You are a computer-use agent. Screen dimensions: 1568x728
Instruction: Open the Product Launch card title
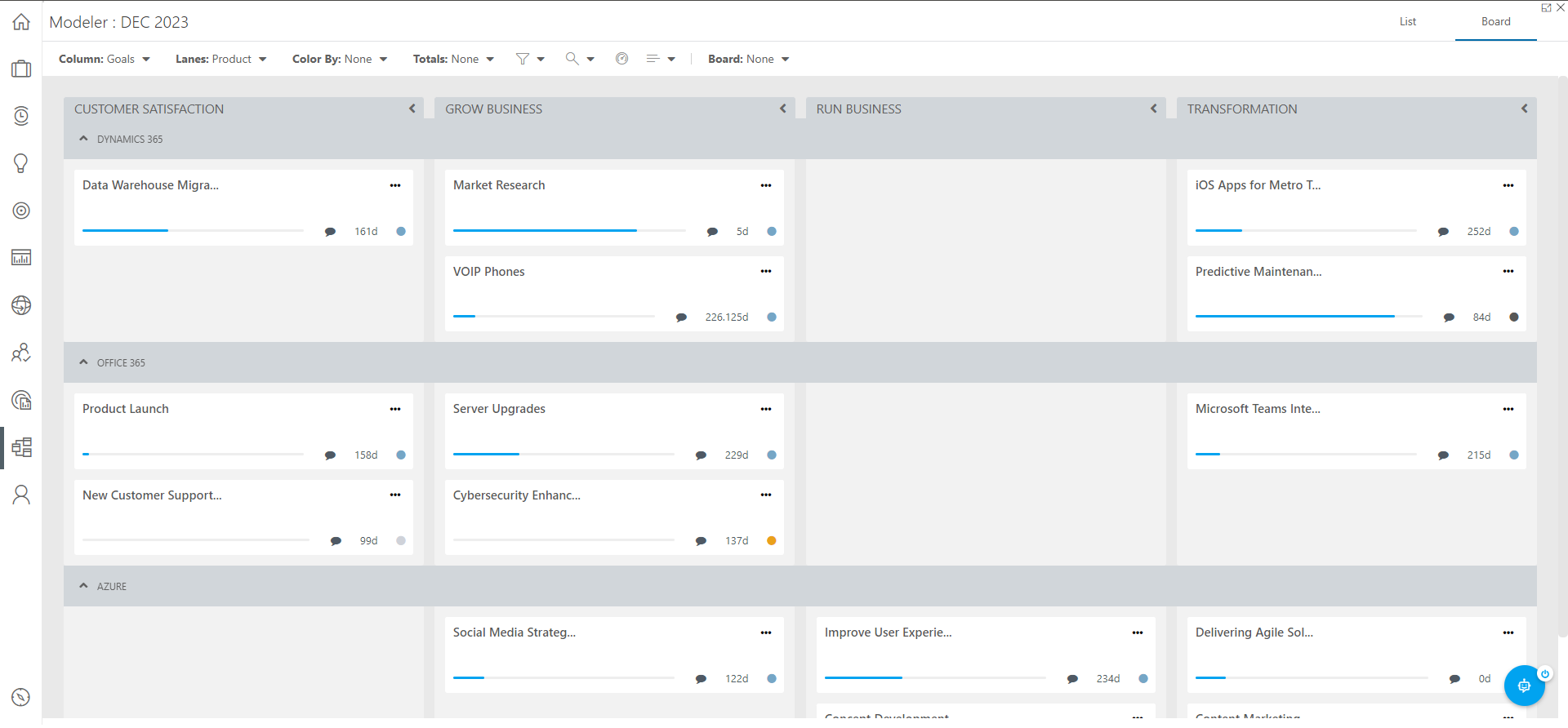tap(126, 409)
